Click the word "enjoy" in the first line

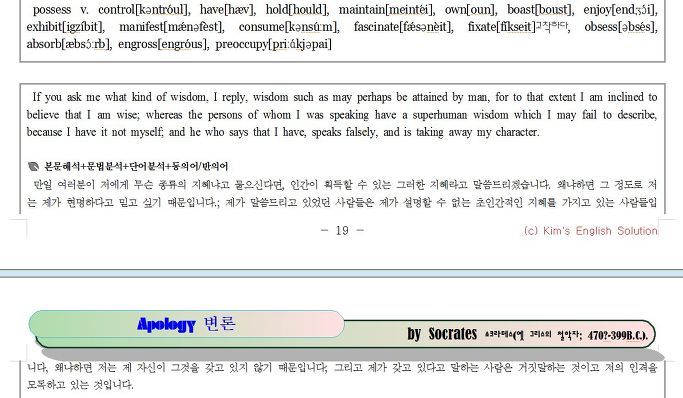[598, 10]
